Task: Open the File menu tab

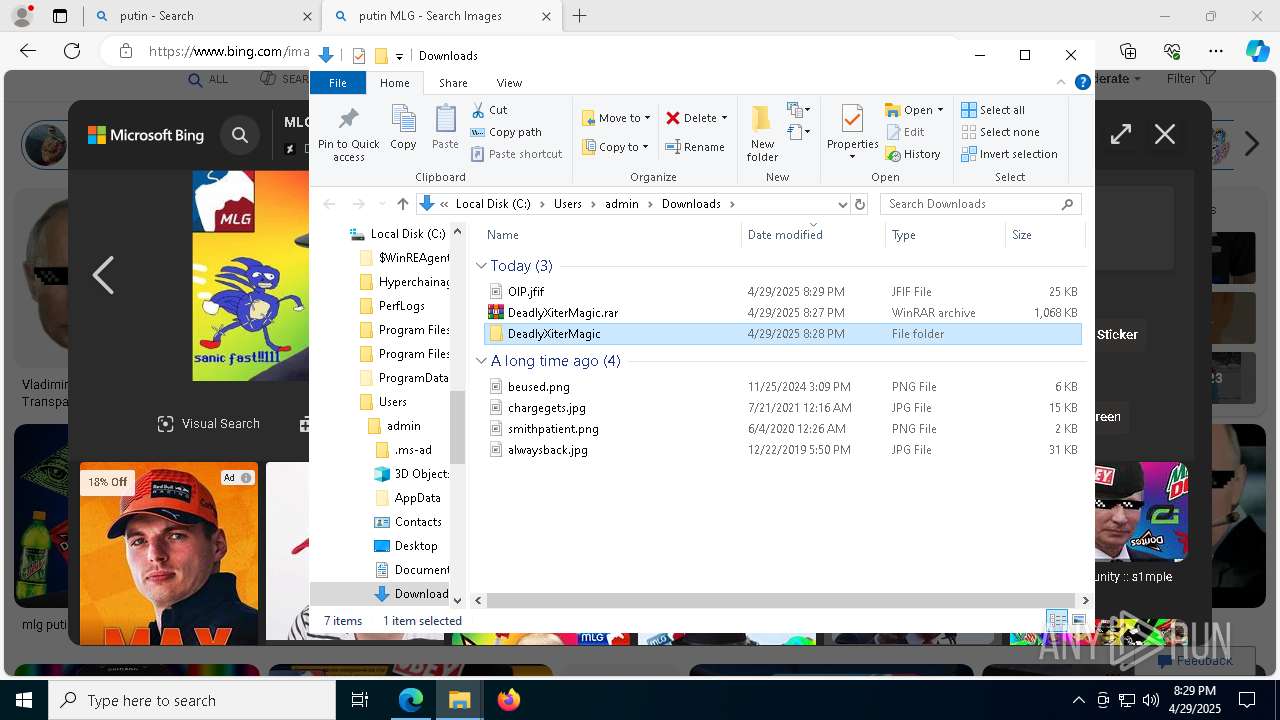Action: (x=338, y=83)
